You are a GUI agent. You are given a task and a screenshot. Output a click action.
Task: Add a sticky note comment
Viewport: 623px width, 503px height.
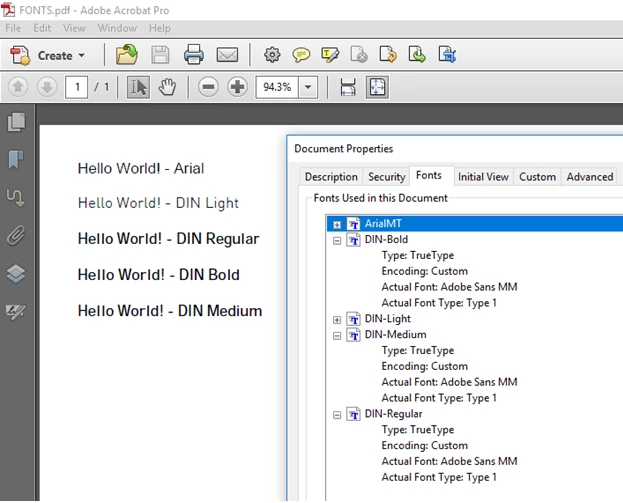[301, 54]
